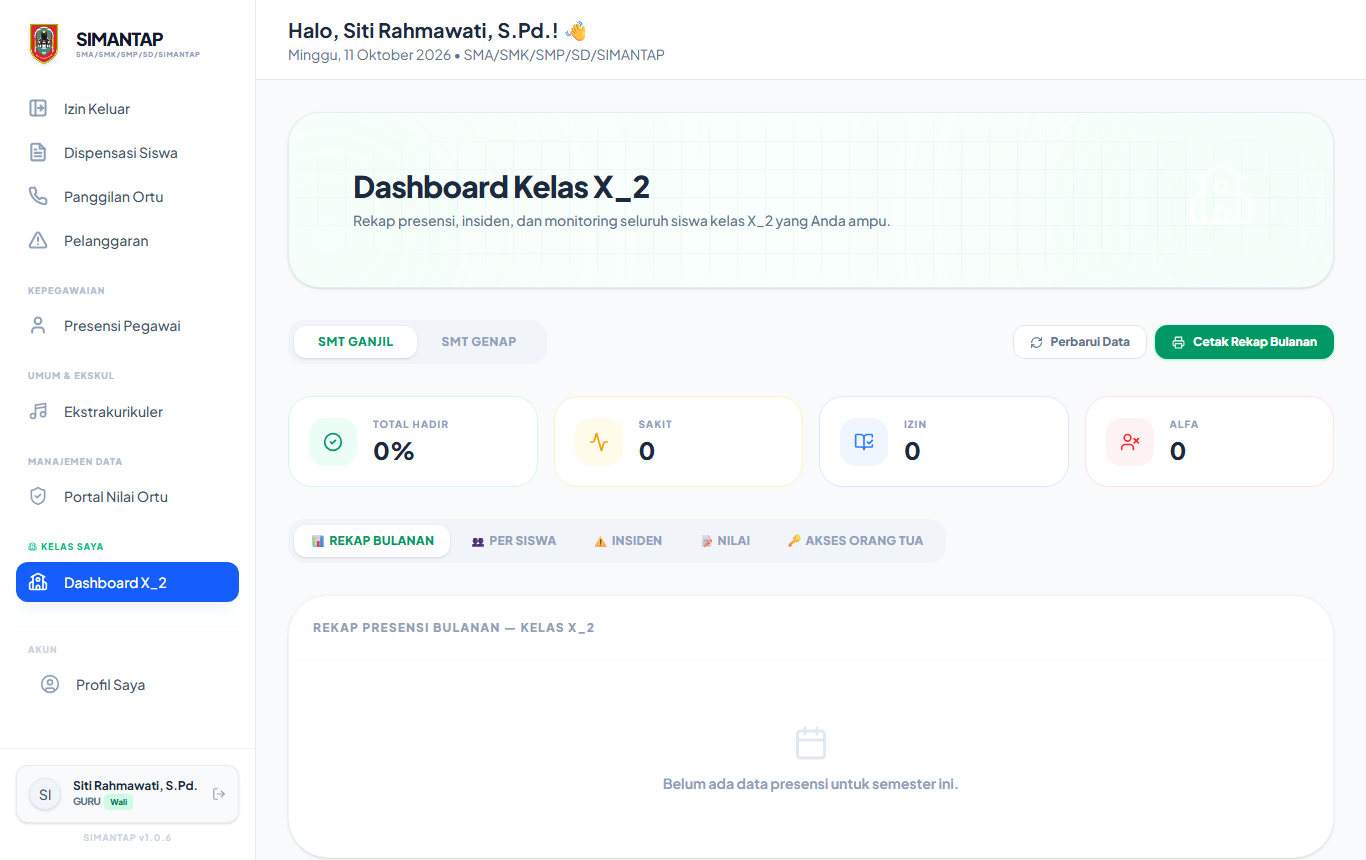This screenshot has width=1366, height=860.
Task: Click the 'Minggu, 11 Oktober 2026' date text
Action: [x=368, y=55]
